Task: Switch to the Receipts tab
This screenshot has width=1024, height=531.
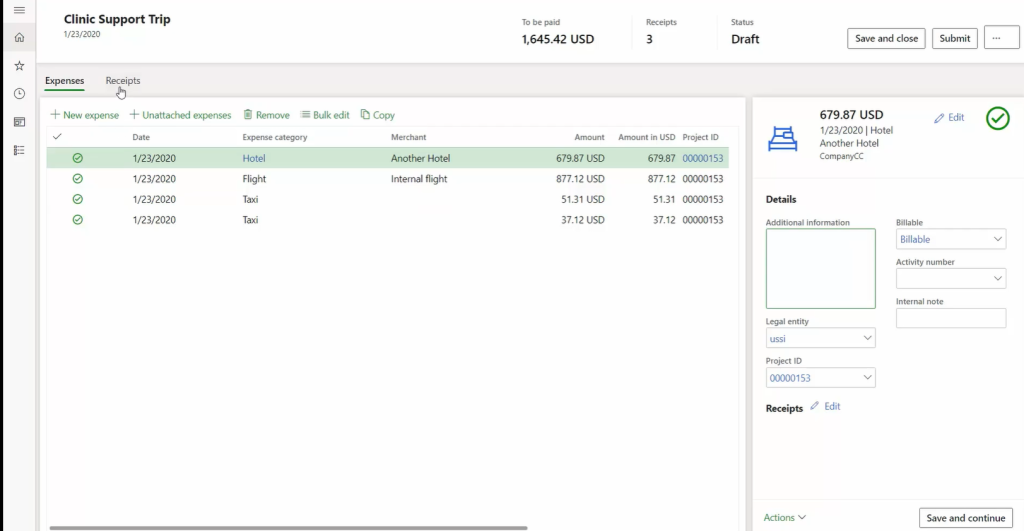Action: pos(123,81)
